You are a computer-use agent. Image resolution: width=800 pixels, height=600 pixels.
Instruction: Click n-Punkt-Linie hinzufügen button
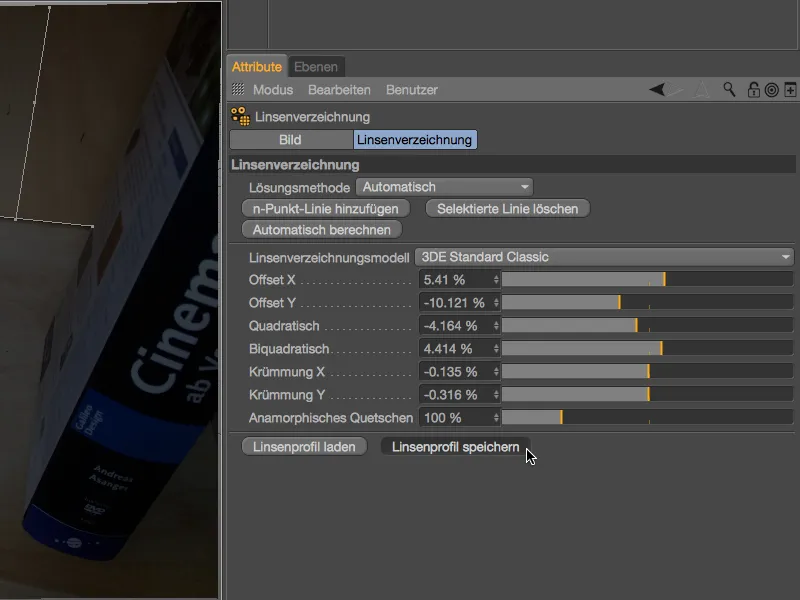click(326, 209)
